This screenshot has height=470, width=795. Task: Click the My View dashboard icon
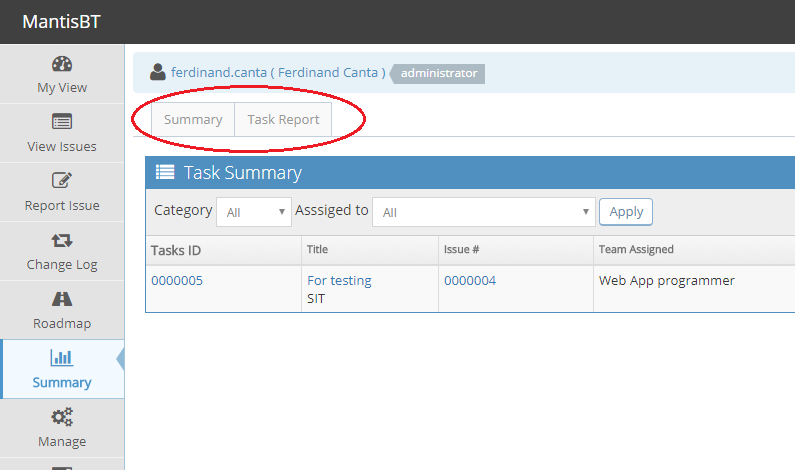62,64
